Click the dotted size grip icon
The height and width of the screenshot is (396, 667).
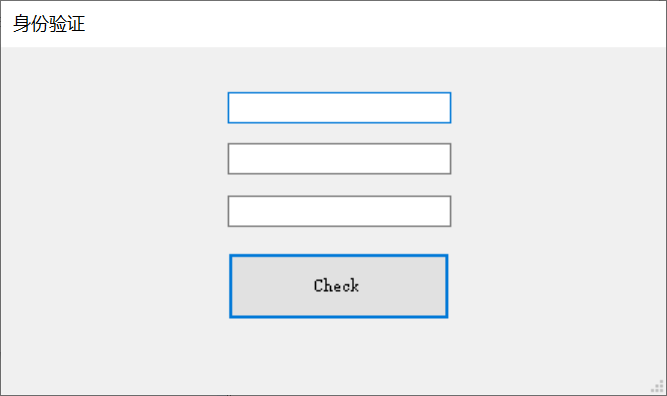coord(658,387)
